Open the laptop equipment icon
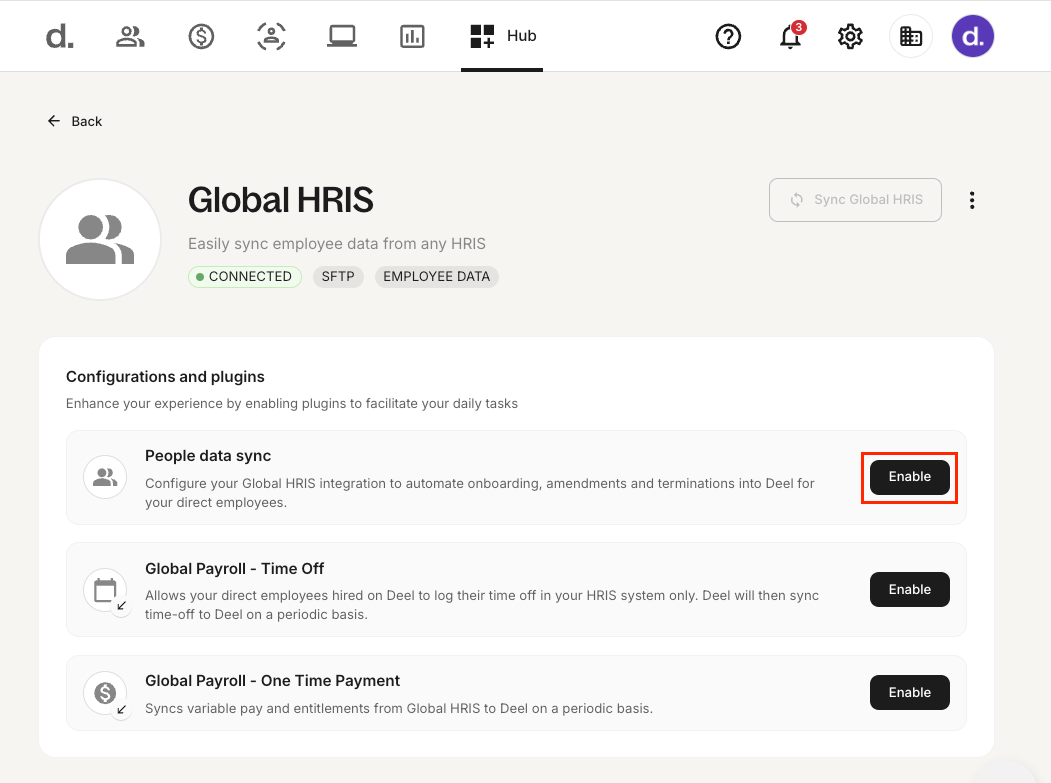 (342, 36)
